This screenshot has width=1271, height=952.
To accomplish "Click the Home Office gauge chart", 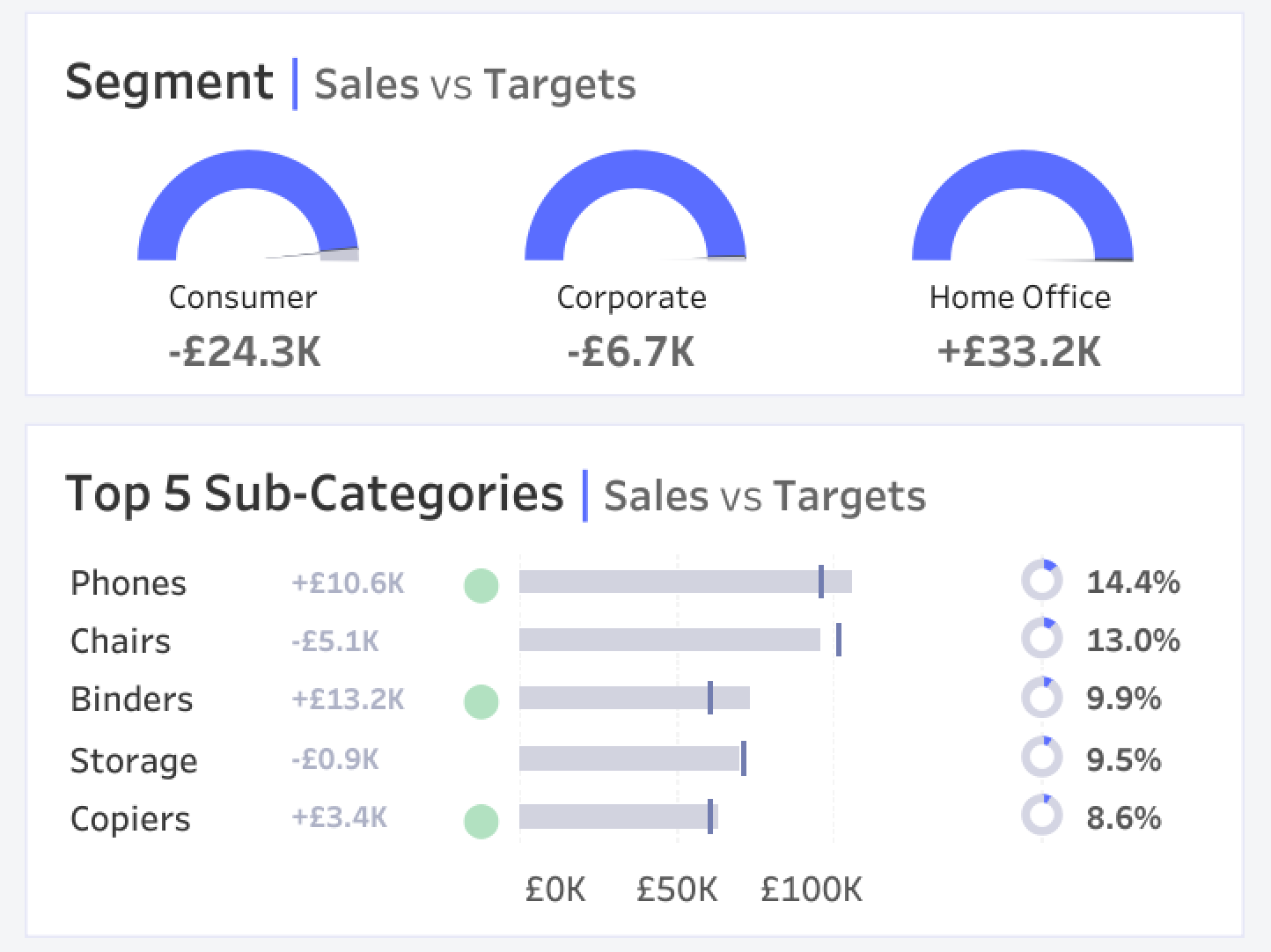I will [x=1023, y=205].
